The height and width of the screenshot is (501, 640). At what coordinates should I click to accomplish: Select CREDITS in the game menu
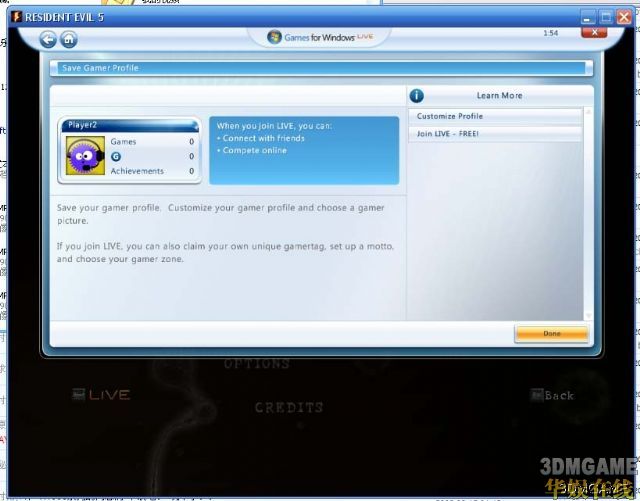click(289, 407)
